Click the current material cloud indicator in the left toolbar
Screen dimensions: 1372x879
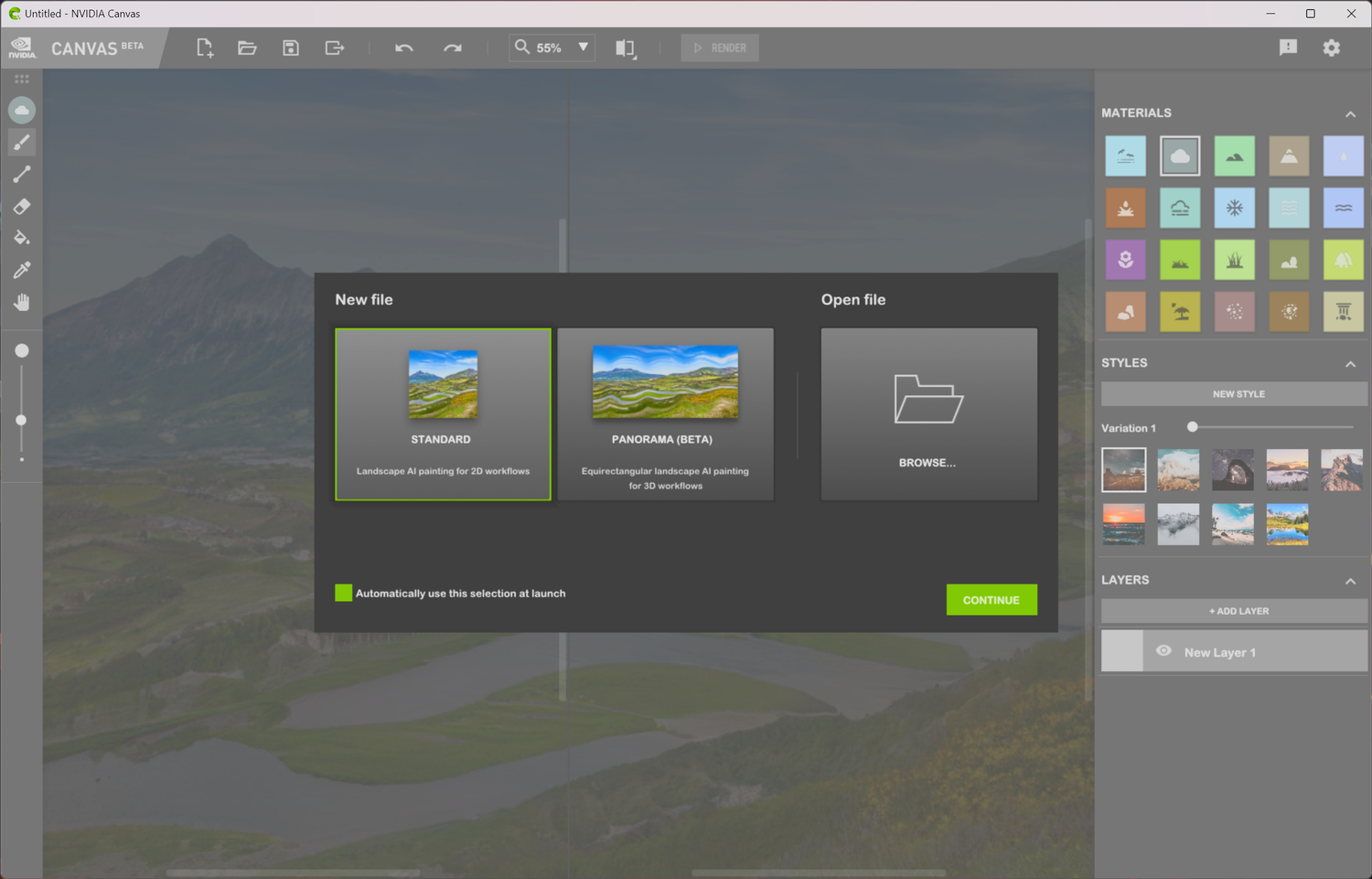(22, 111)
